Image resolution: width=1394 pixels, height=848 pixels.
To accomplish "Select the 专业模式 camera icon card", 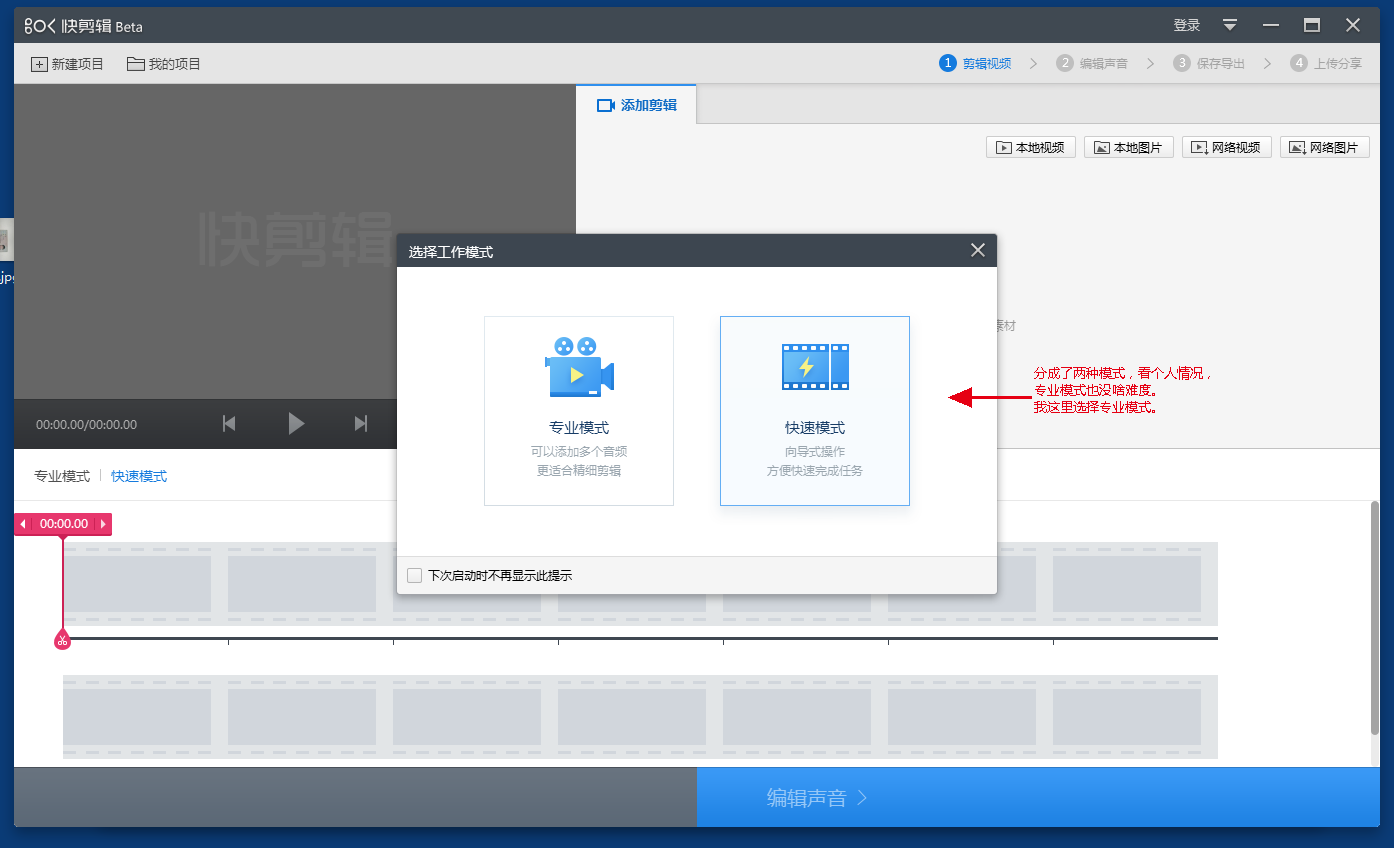I will coord(578,410).
